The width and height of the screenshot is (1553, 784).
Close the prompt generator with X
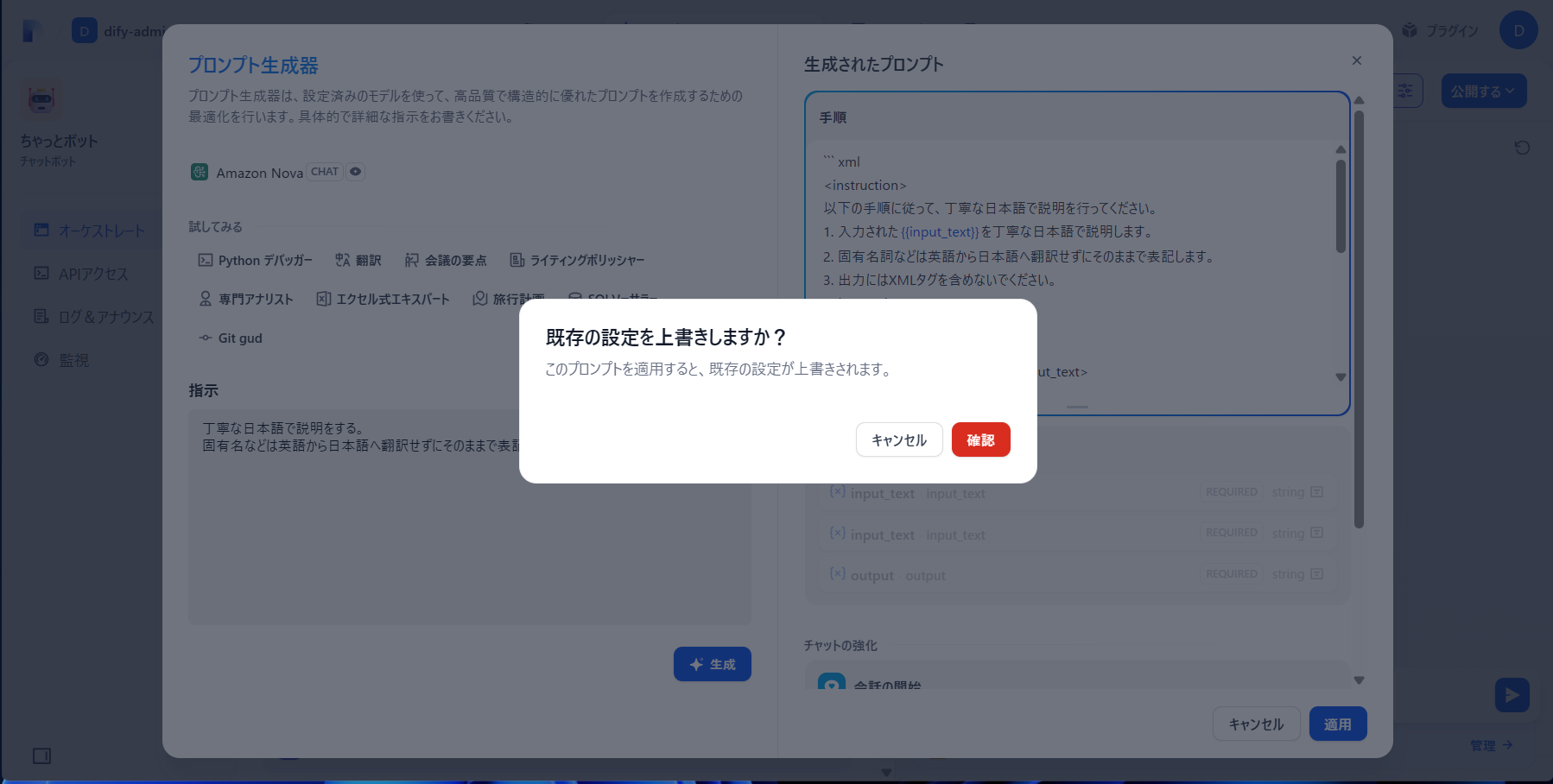[1356, 60]
